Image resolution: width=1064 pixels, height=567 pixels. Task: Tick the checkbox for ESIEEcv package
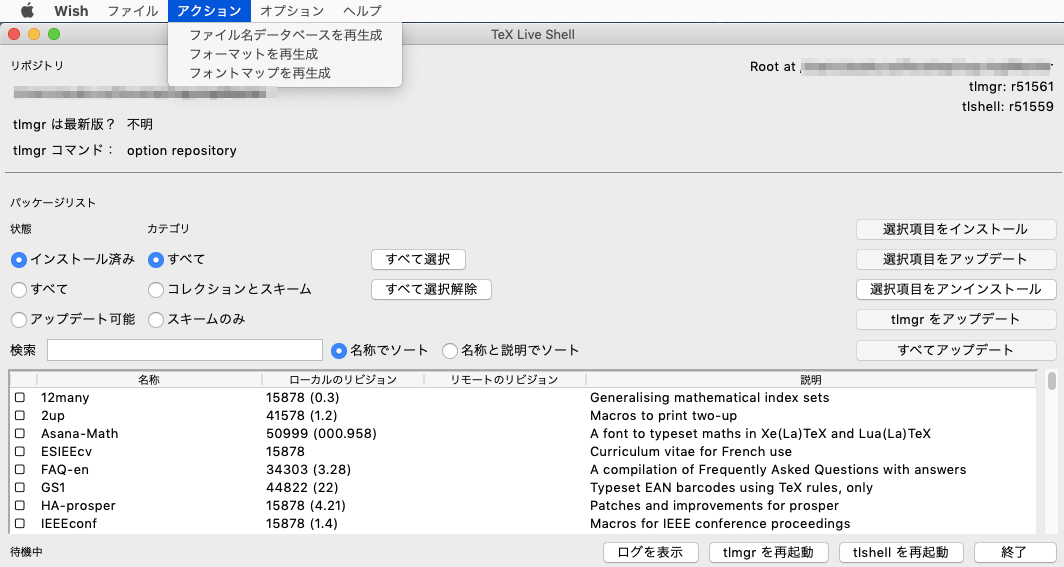20,451
